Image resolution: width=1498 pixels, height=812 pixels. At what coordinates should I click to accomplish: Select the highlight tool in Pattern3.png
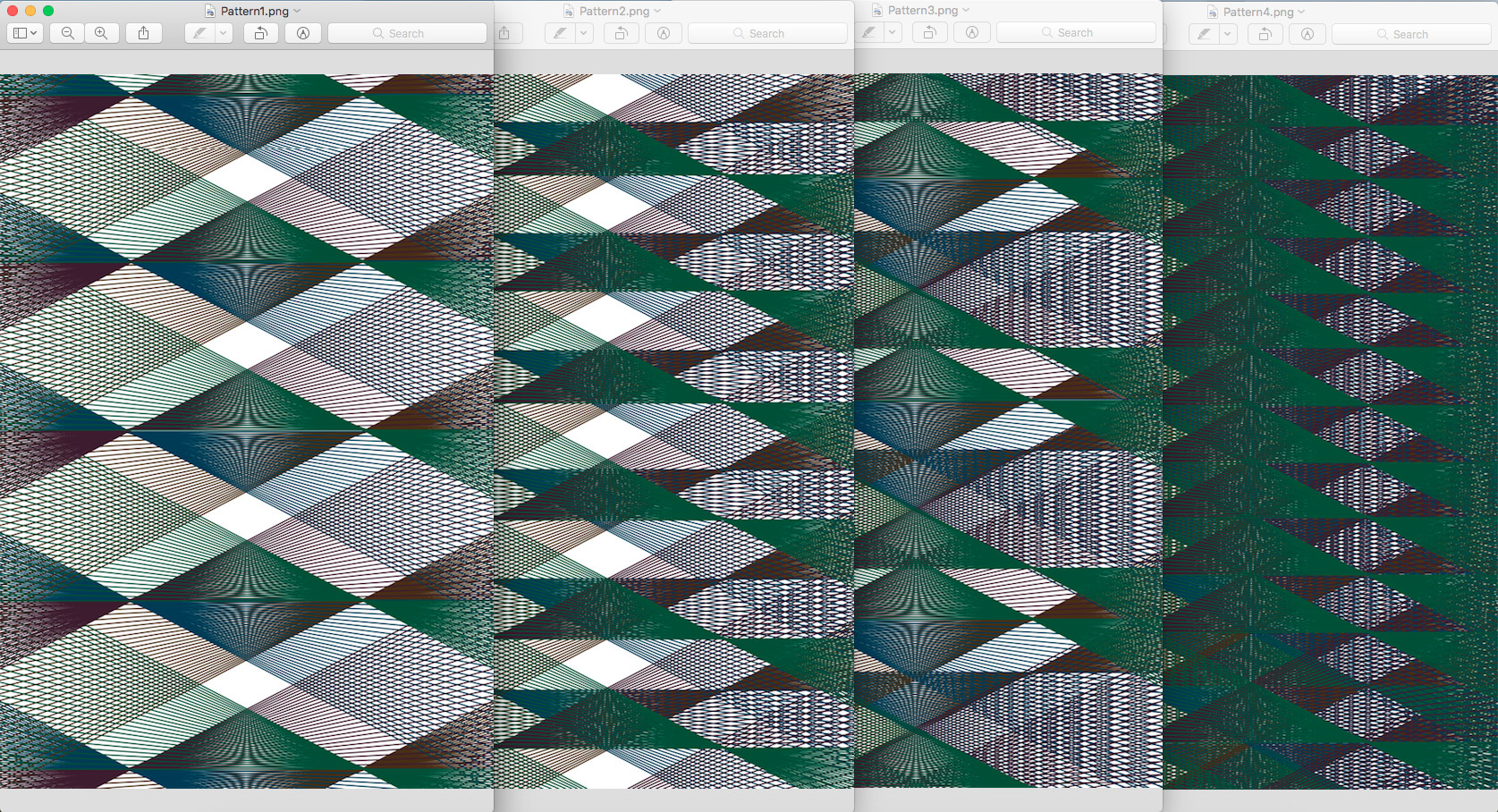click(x=869, y=32)
